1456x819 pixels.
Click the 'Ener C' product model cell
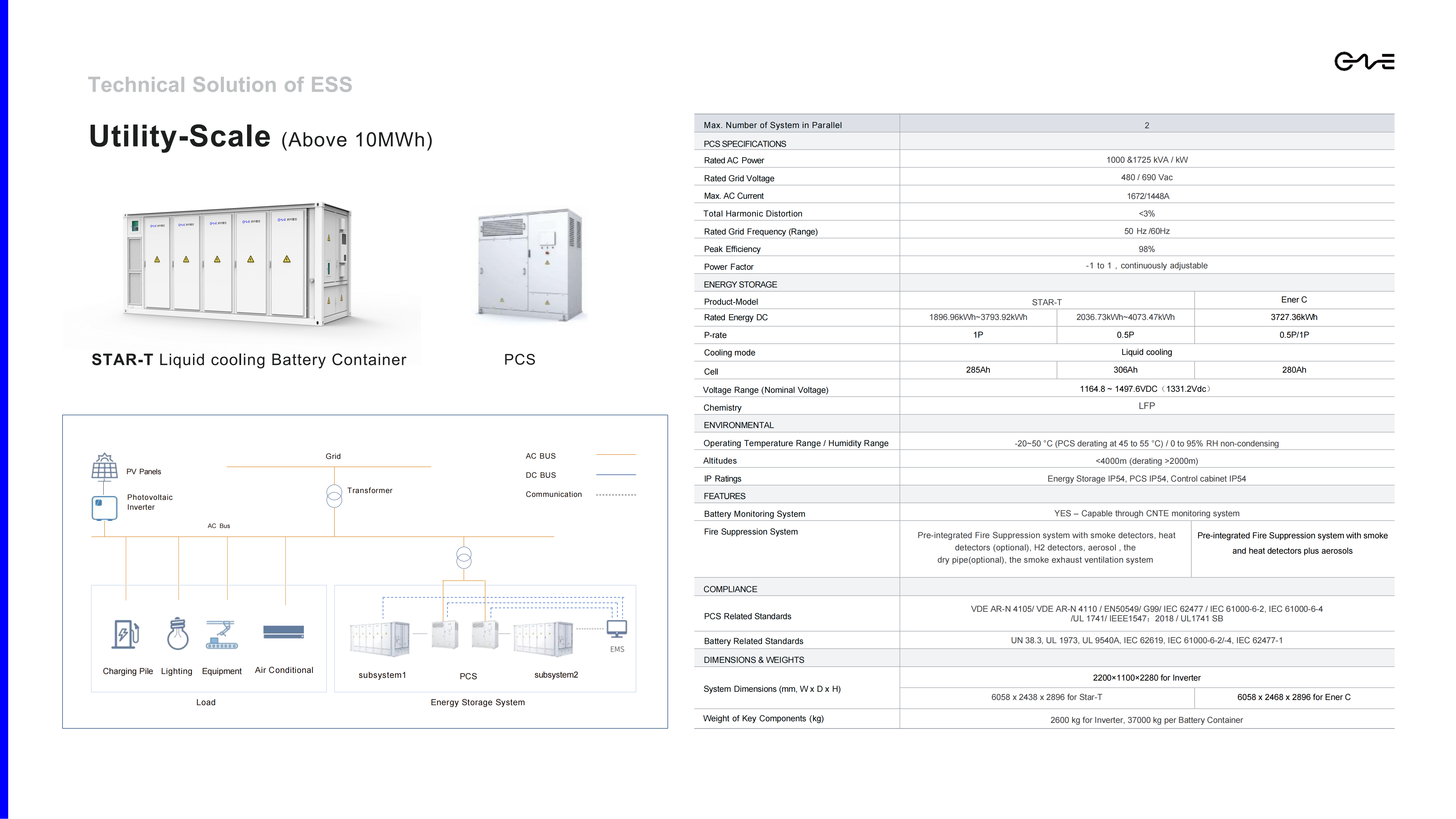click(1294, 299)
